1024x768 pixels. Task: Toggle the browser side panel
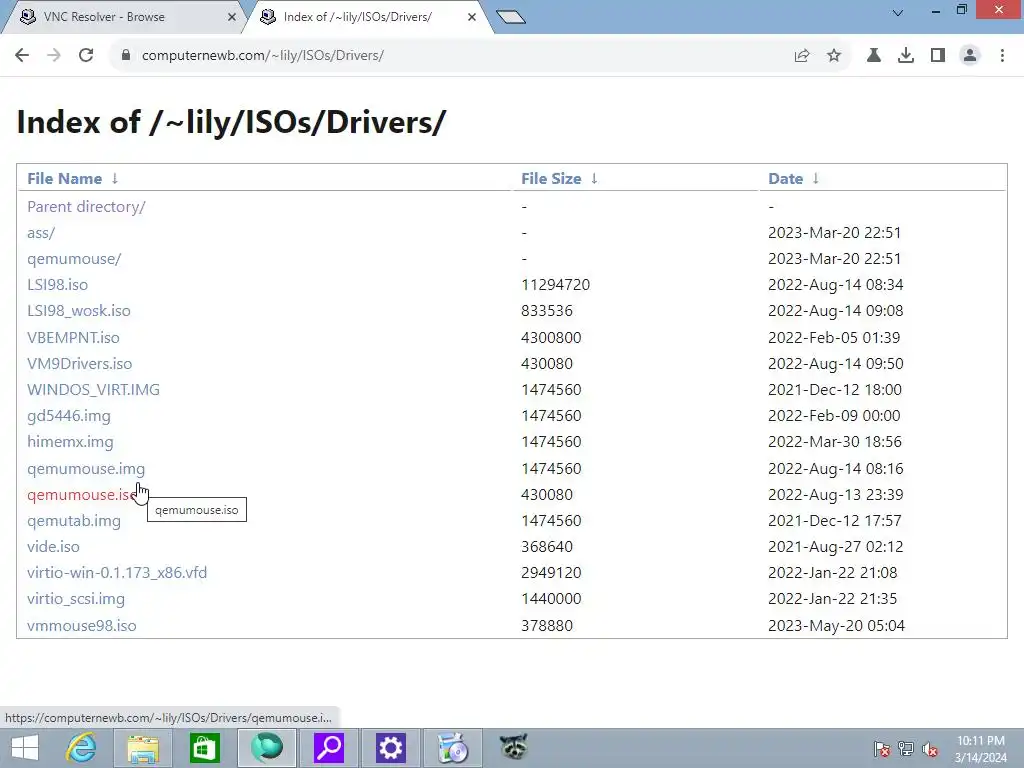pyautogui.click(x=938, y=56)
